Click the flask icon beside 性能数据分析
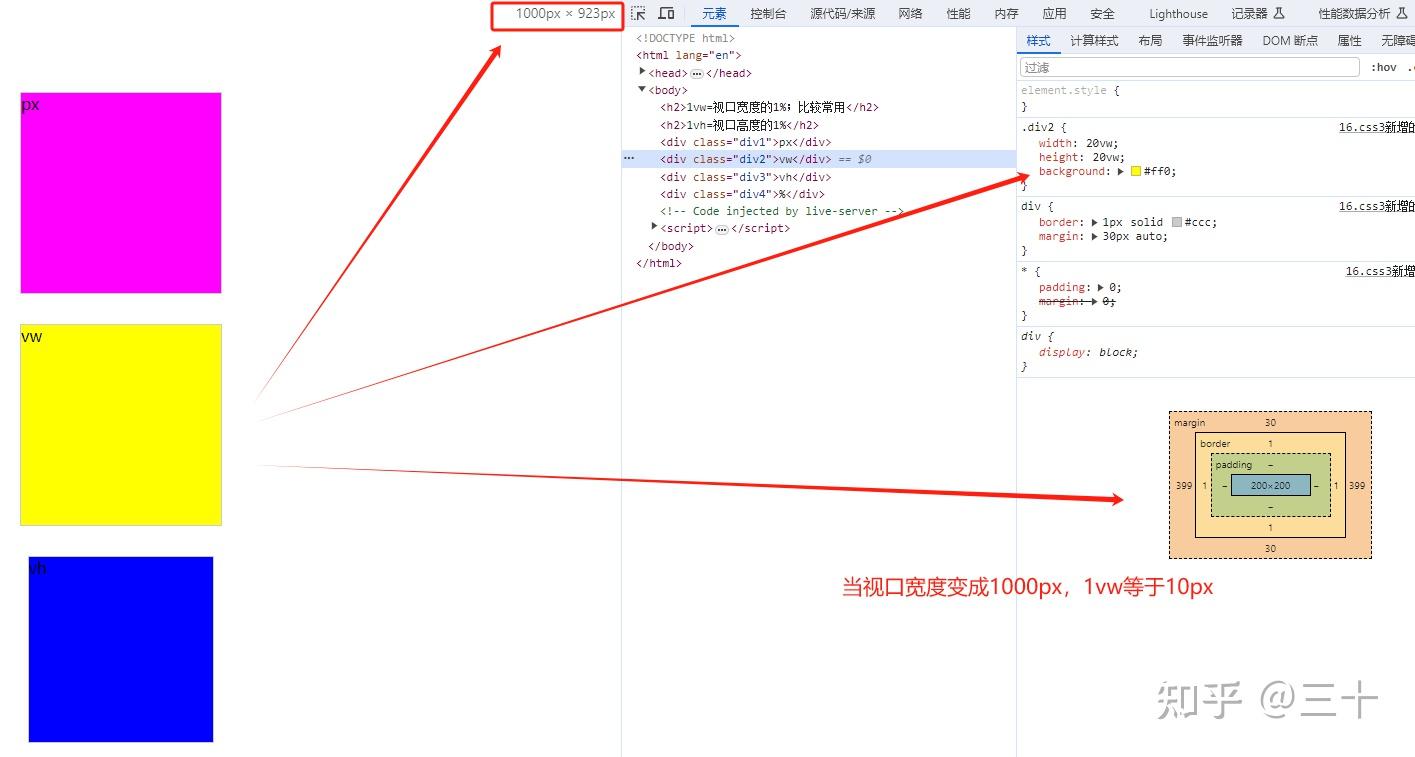1415x757 pixels. pos(1404,13)
